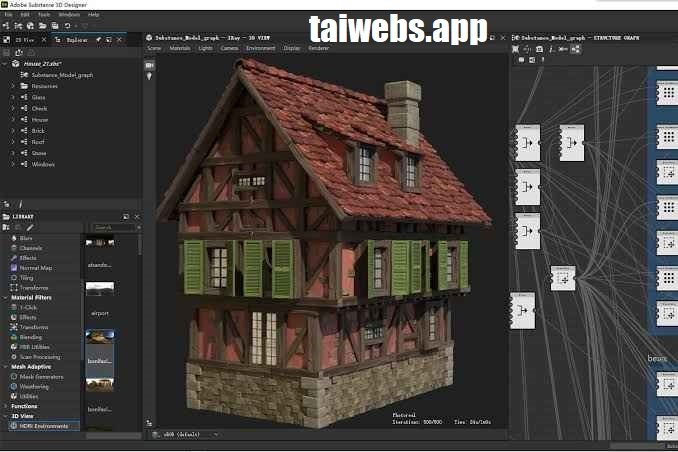Open the File menu
Image resolution: width=678 pixels, height=452 pixels.
click(x=8, y=15)
